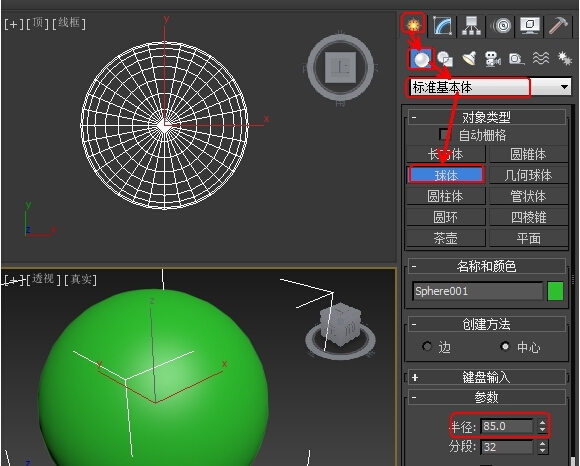This screenshot has width=580, height=466.
Task: Select the Geometry category icon
Action: coord(421,58)
